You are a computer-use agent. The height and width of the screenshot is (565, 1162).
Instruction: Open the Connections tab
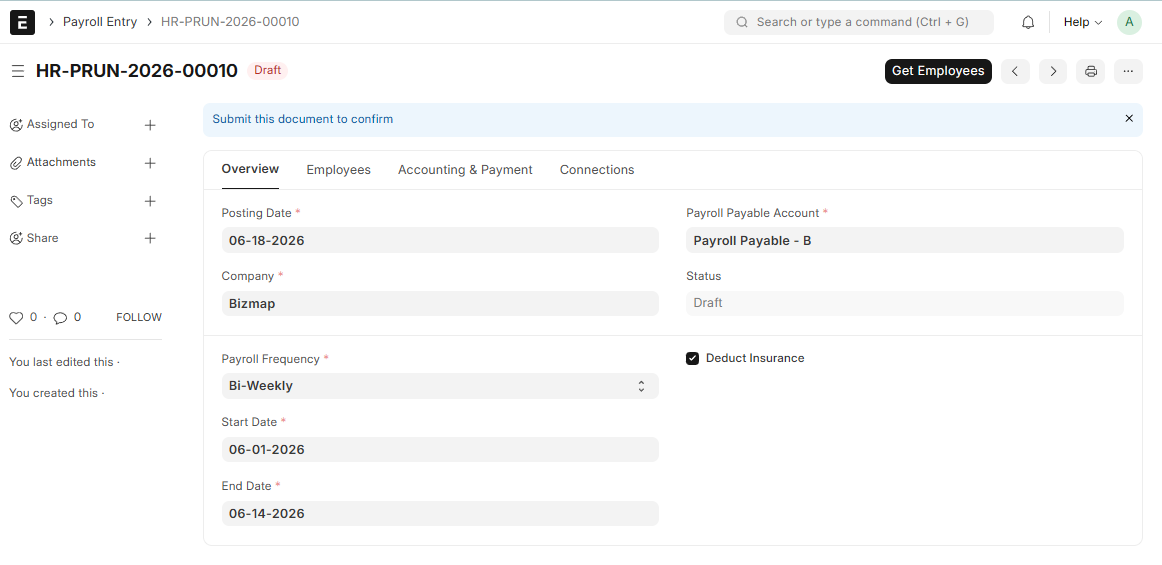coord(597,170)
